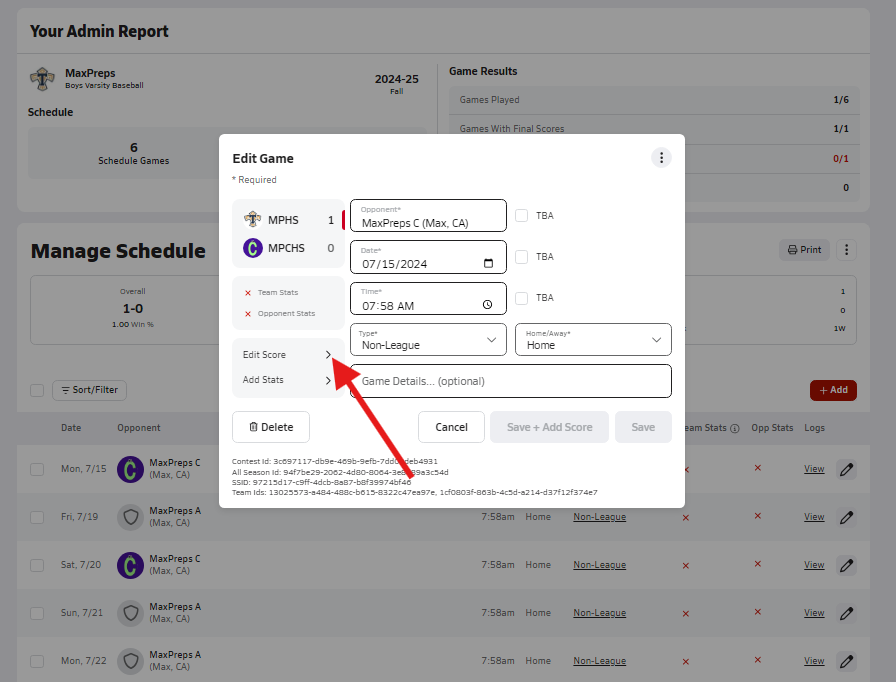Click the MaxPreps team logo in Admin Report
This screenshot has width=896, height=682.
(42, 79)
